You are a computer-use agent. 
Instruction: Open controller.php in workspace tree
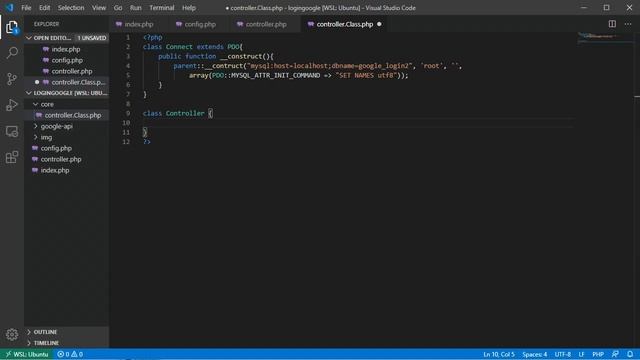67,160
